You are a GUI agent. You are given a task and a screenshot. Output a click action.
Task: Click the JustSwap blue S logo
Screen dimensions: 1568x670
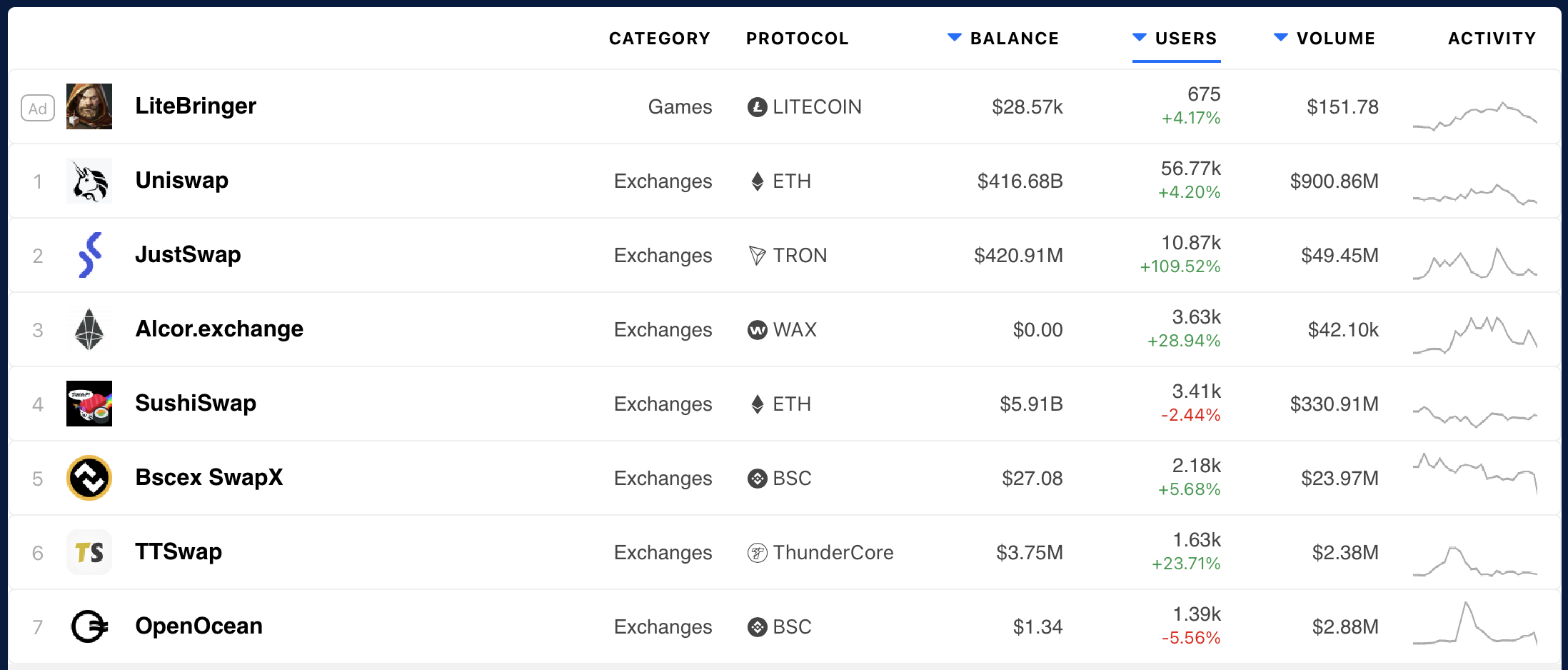(x=89, y=255)
